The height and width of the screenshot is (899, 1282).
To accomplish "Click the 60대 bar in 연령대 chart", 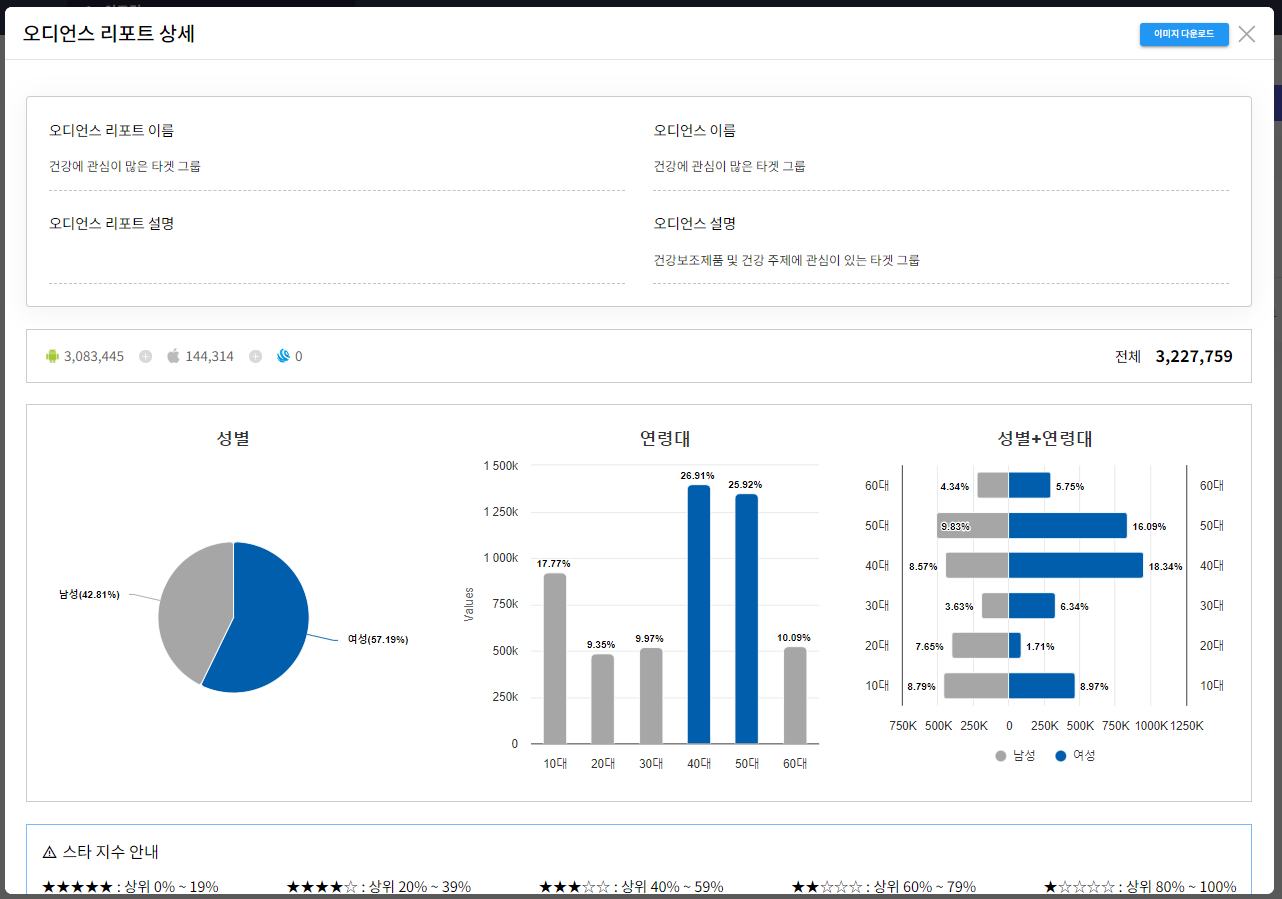I will tap(795, 695).
